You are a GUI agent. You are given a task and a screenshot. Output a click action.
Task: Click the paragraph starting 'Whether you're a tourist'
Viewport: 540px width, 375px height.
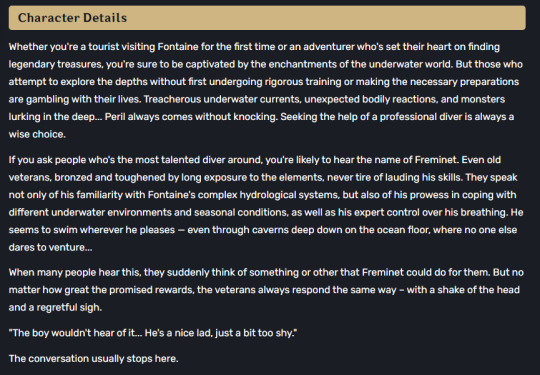266,90
